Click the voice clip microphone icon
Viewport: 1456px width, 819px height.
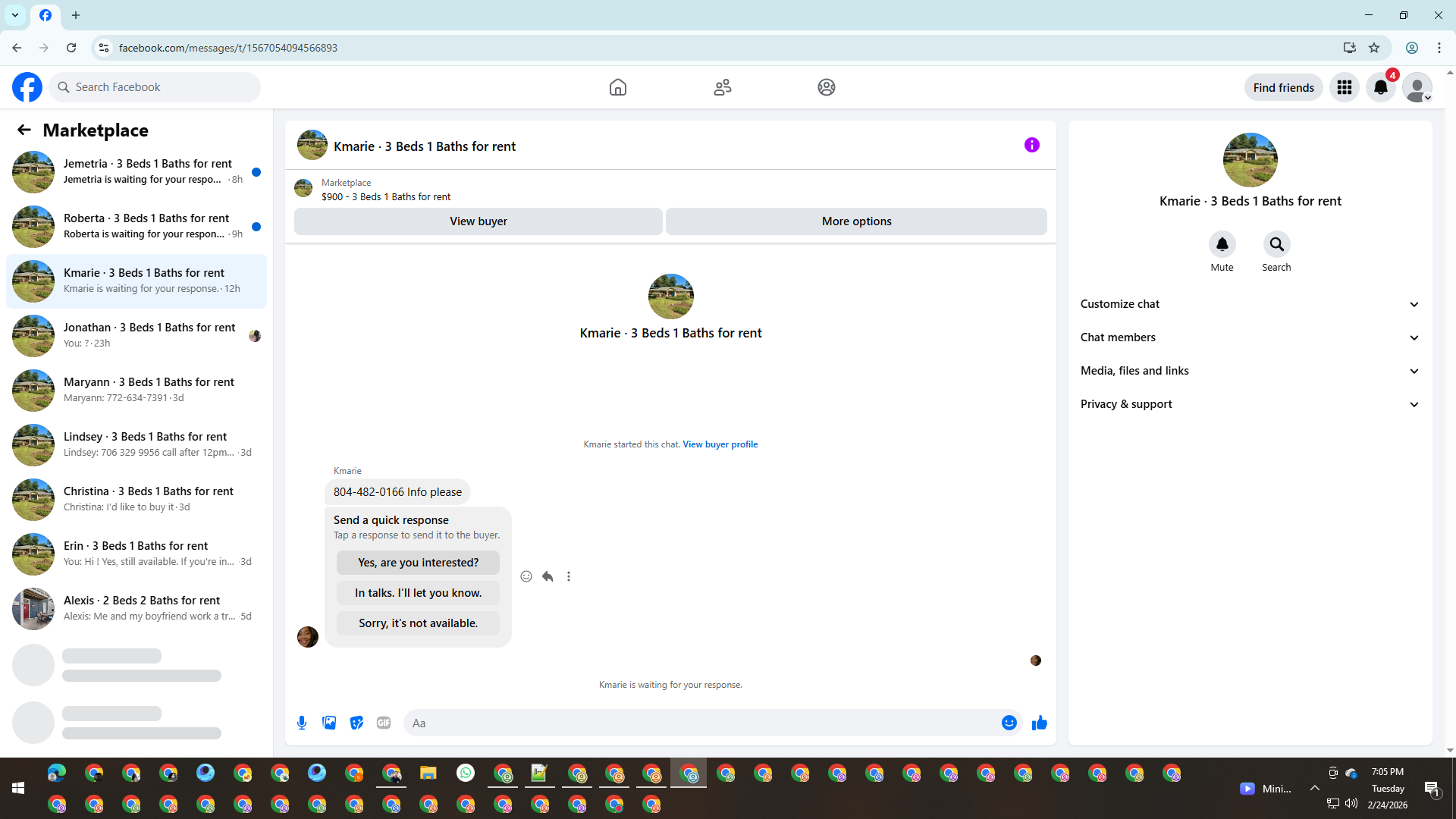pyautogui.click(x=302, y=723)
